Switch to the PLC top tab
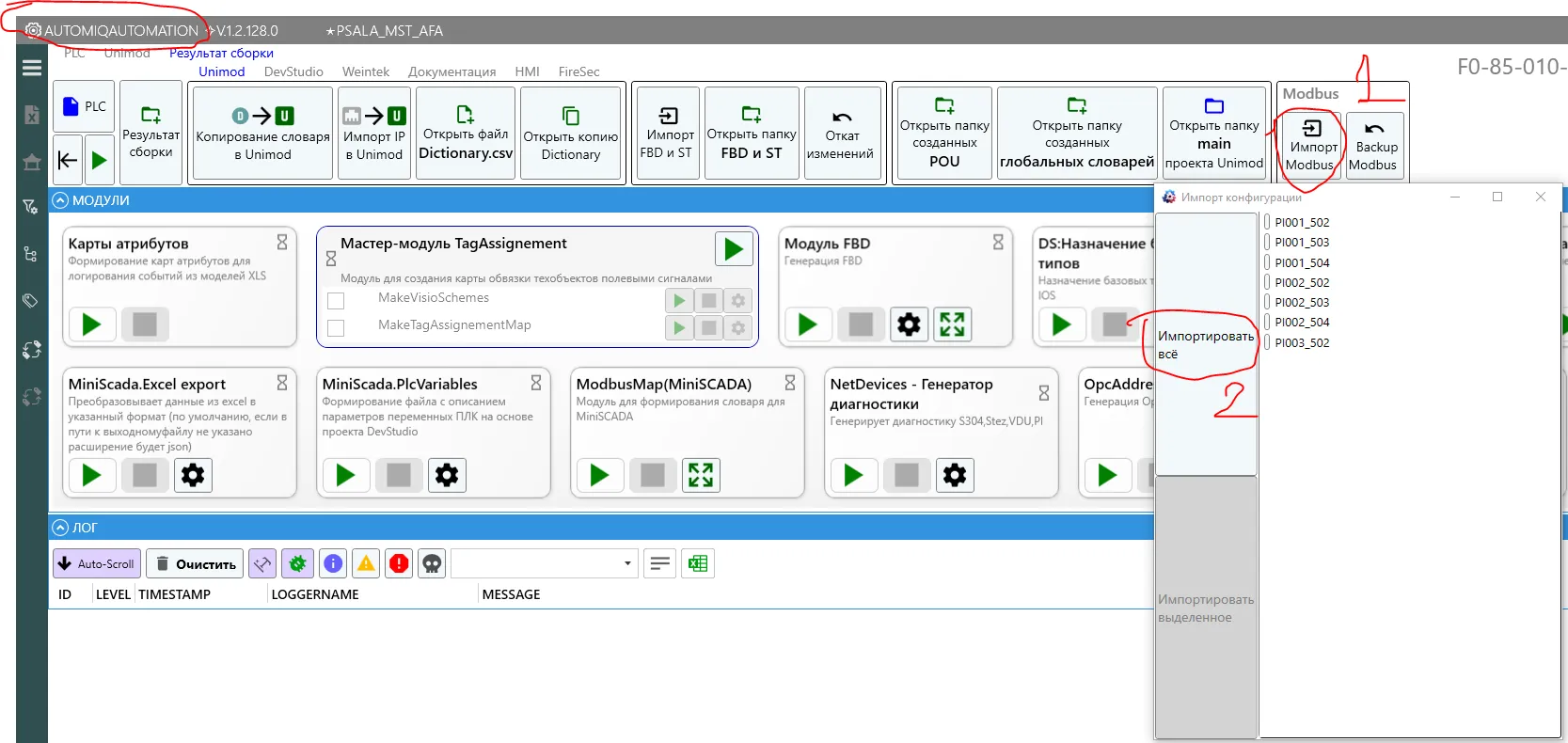Image resolution: width=1568 pixels, height=743 pixels. pyautogui.click(x=74, y=54)
